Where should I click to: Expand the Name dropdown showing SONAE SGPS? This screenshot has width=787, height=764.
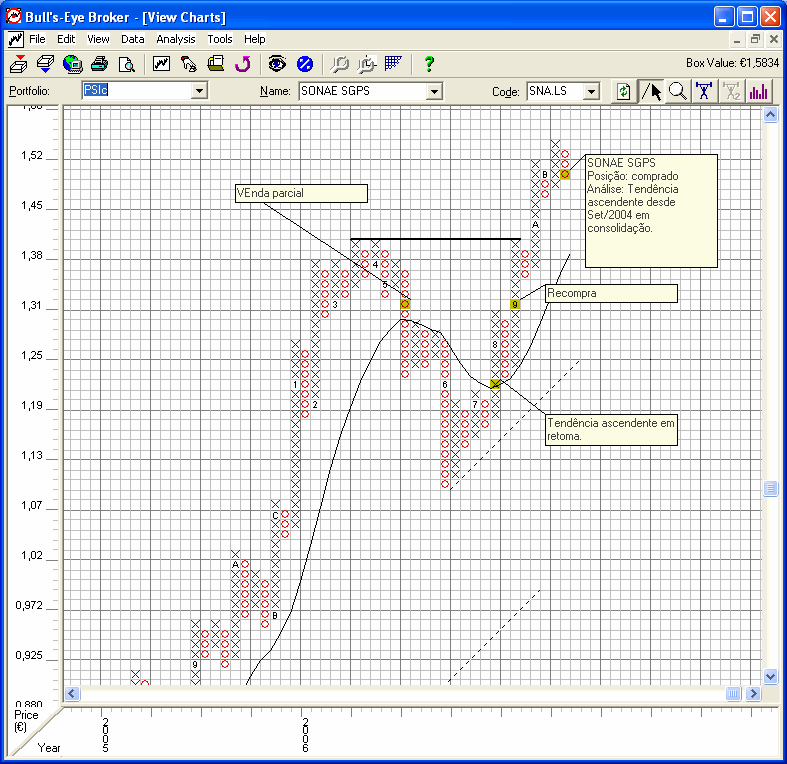434,91
